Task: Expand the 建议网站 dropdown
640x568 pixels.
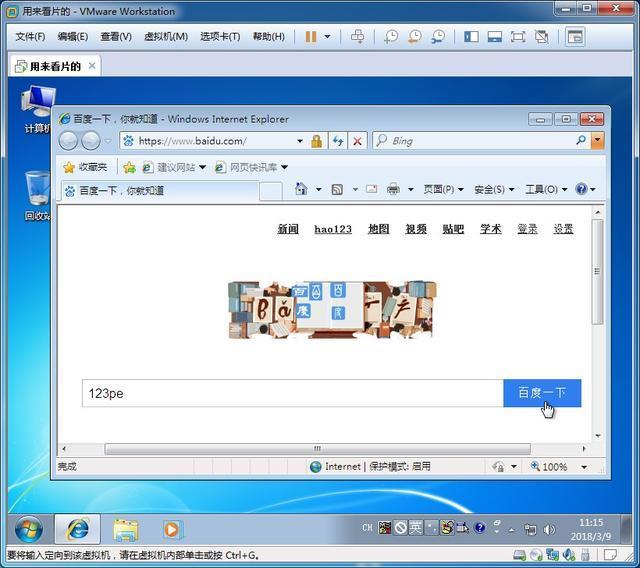Action: [x=202, y=167]
